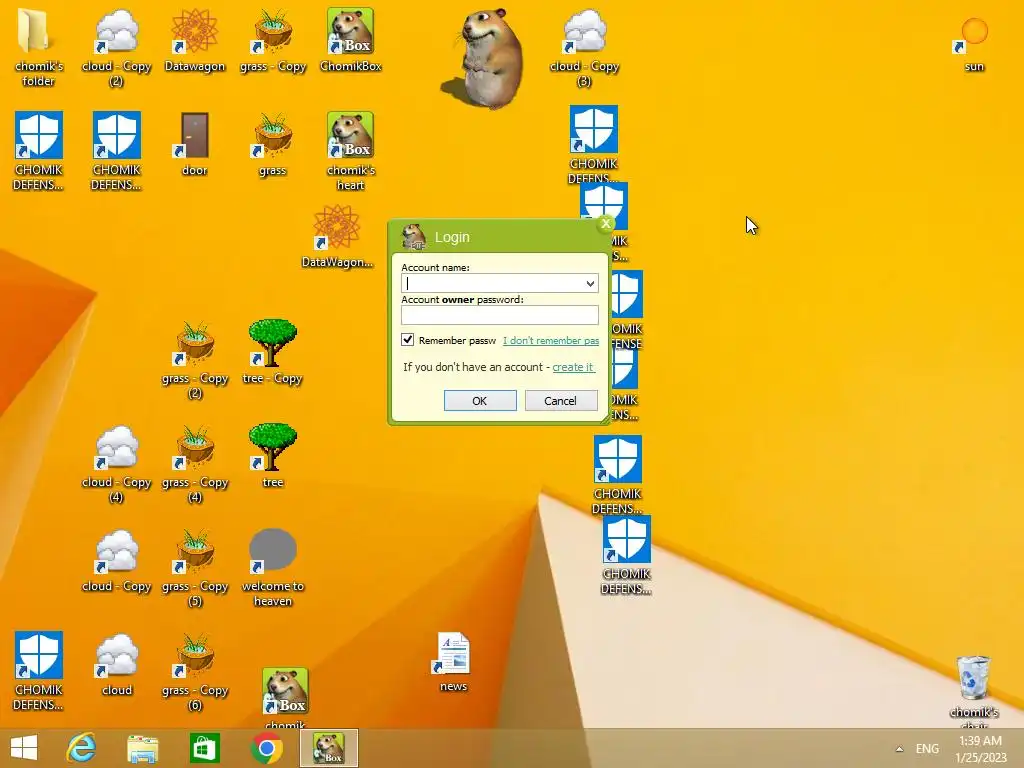The image size is (1024, 768).
Task: Open the chomik's chair recycle bin
Action: click(974, 691)
